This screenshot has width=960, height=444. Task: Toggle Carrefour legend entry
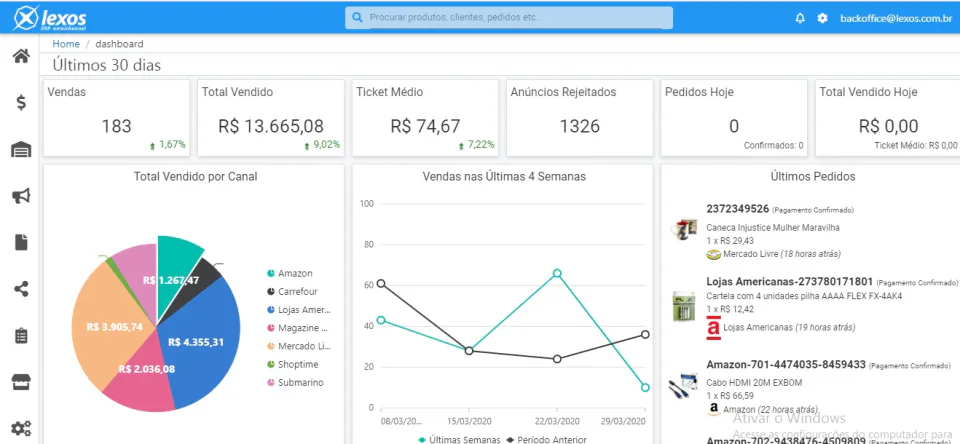click(x=292, y=292)
